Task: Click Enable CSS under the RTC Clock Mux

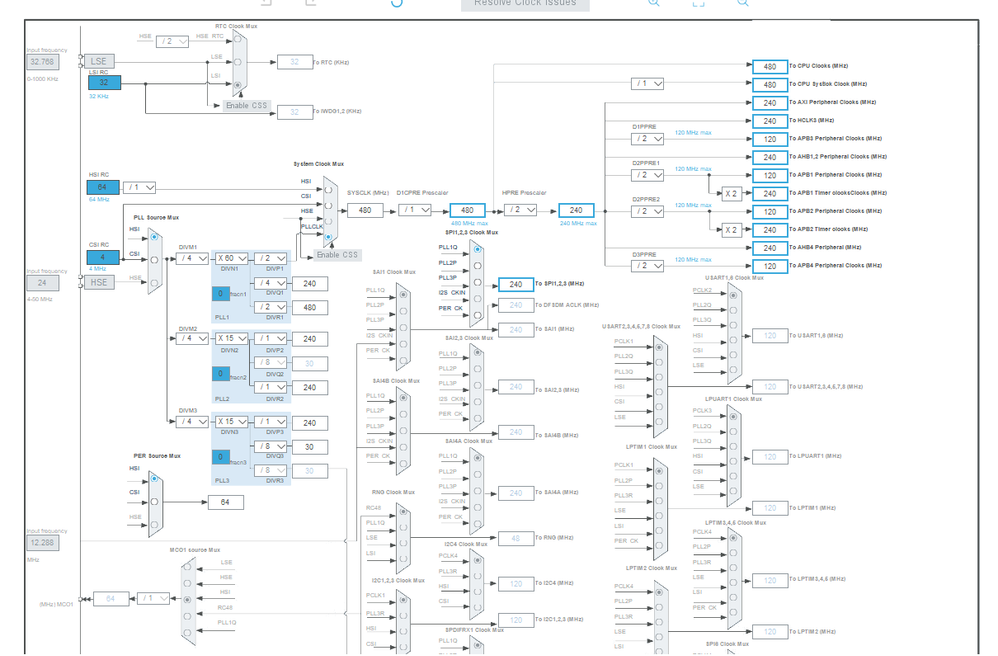Action: coord(247,105)
